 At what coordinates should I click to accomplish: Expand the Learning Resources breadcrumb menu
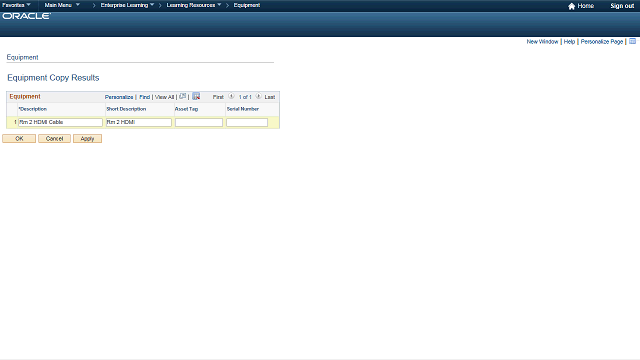(194, 5)
